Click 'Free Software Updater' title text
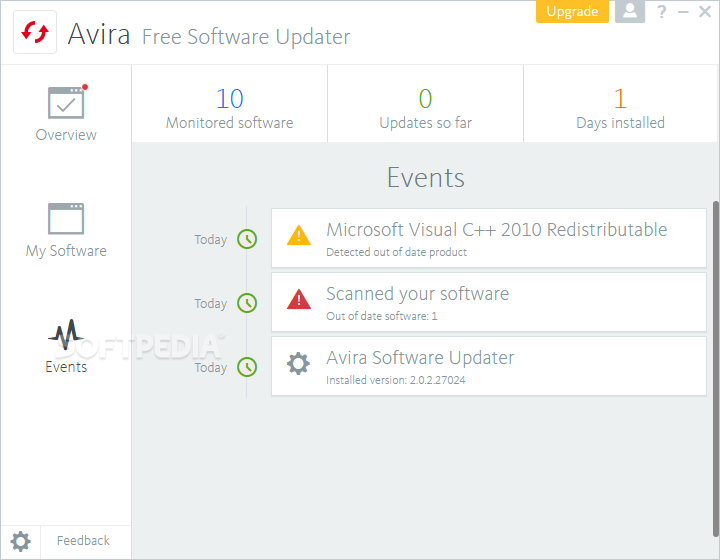The width and height of the screenshot is (720, 560). tap(246, 37)
